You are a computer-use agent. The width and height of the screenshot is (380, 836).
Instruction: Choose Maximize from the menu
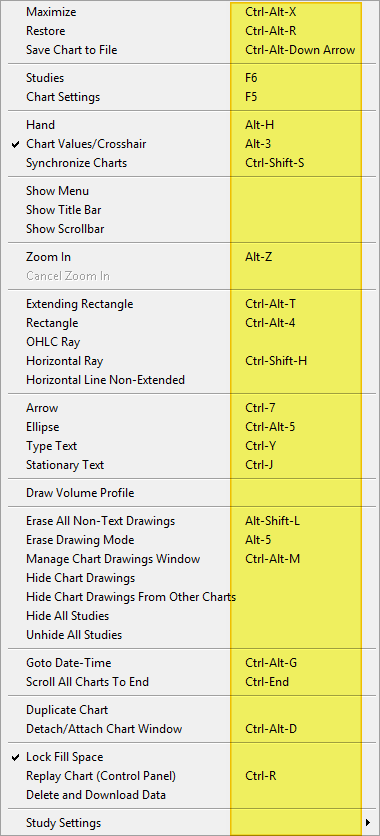190,12
